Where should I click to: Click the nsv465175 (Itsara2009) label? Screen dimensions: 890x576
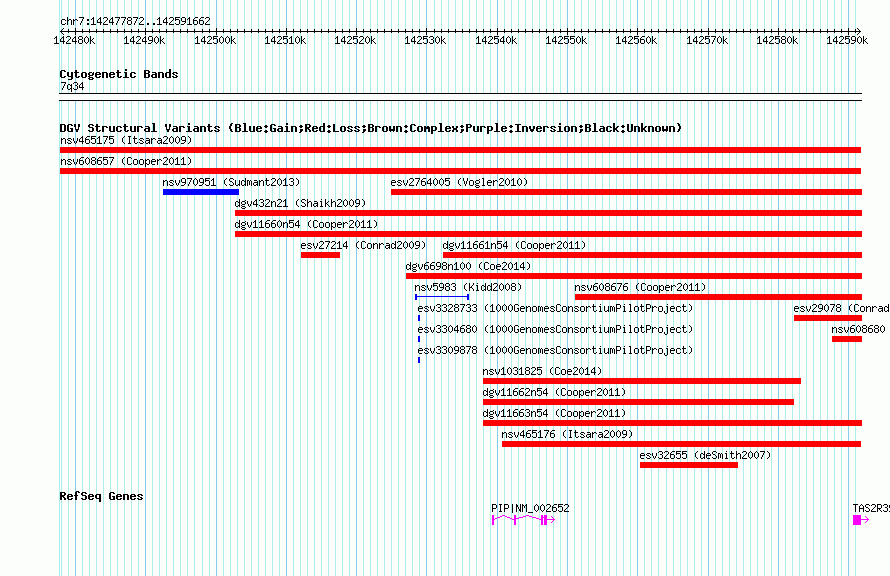tap(126, 140)
